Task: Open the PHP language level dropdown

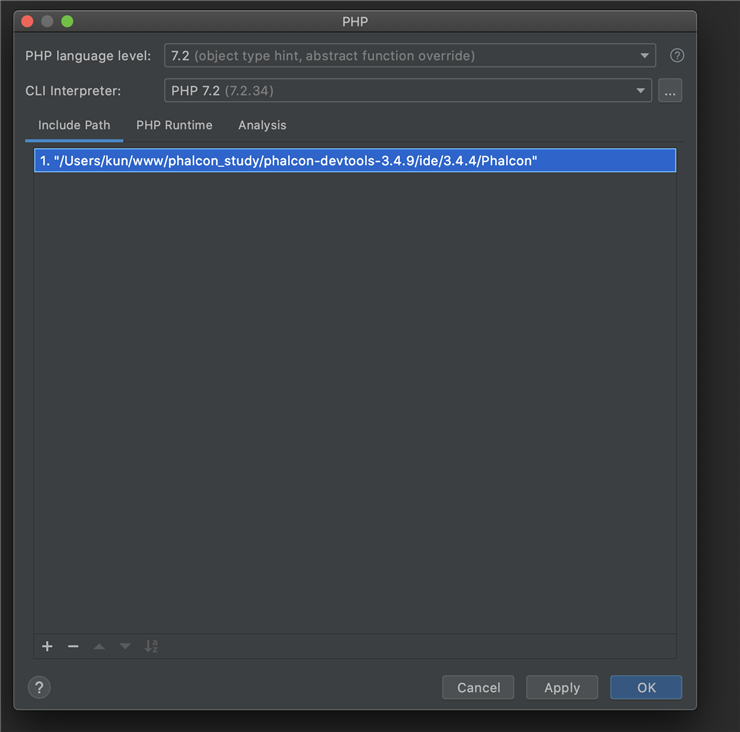Action: 410,56
